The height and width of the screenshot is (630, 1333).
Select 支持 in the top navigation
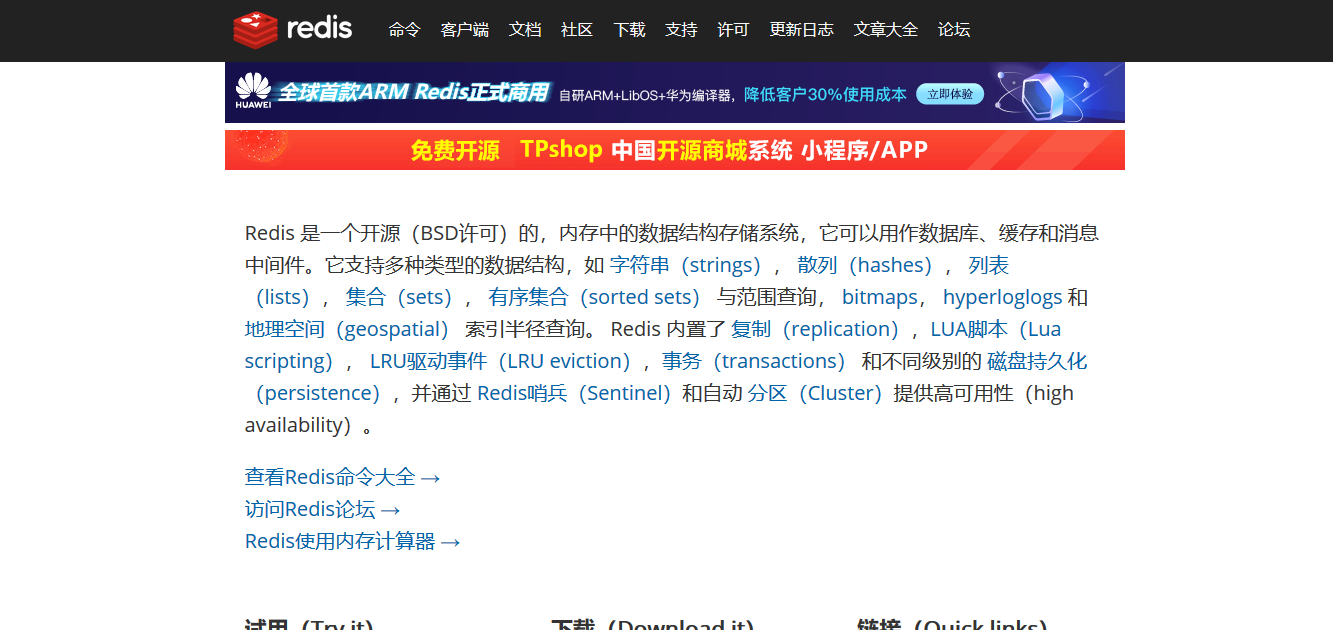click(681, 30)
